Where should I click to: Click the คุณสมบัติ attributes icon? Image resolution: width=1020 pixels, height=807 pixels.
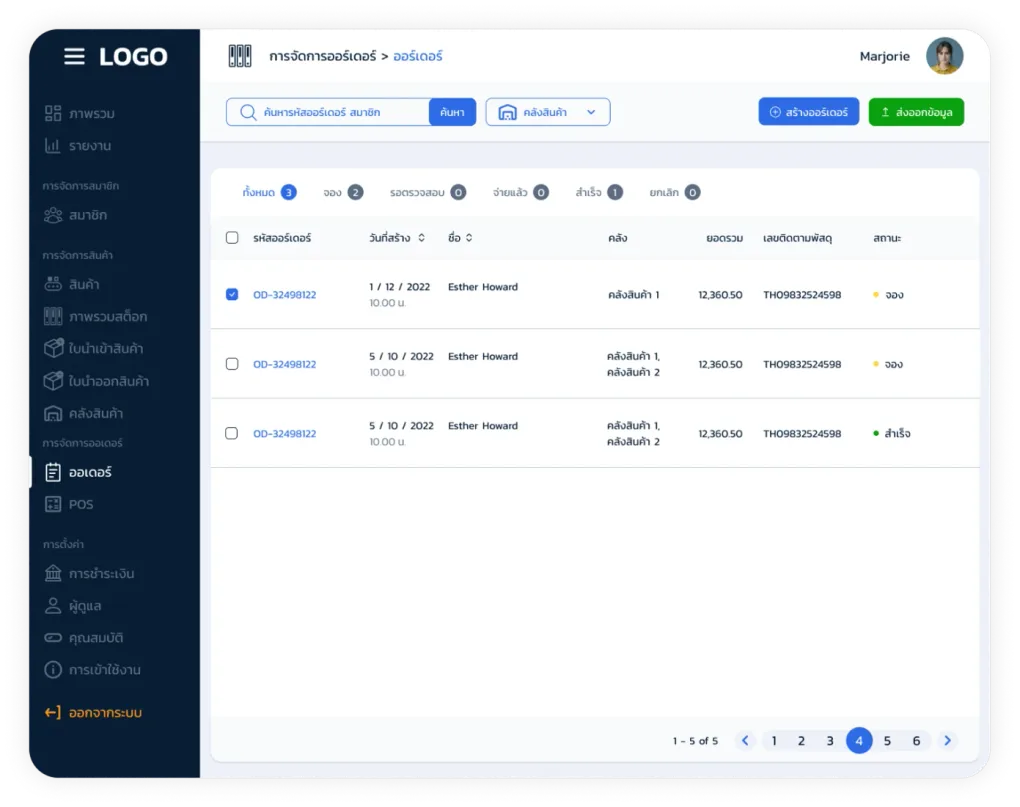[53, 637]
